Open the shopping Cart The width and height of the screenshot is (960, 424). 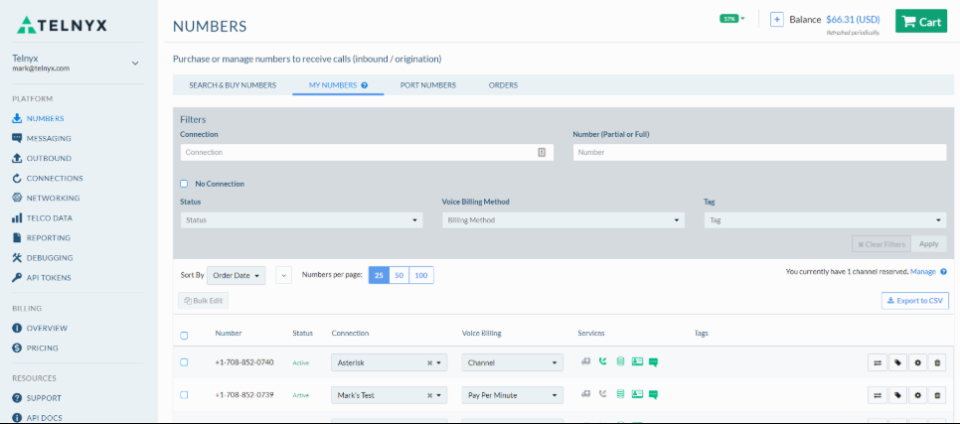[920, 20]
